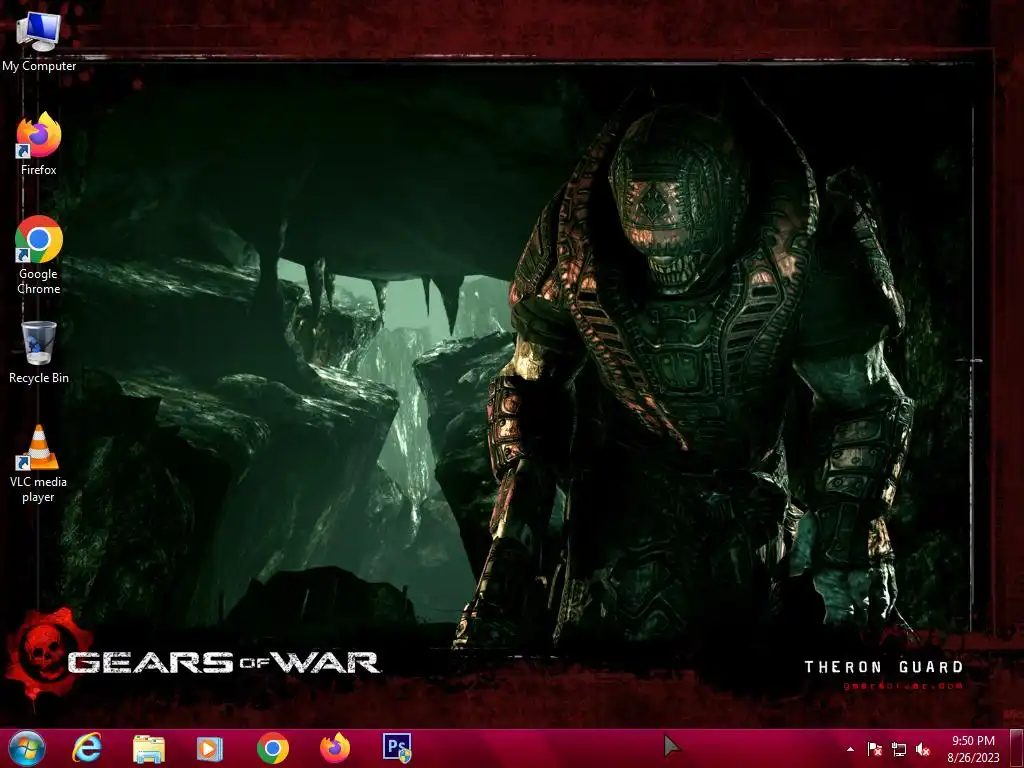This screenshot has width=1024, height=768.
Task: Show hidden system tray icons
Action: click(850, 749)
